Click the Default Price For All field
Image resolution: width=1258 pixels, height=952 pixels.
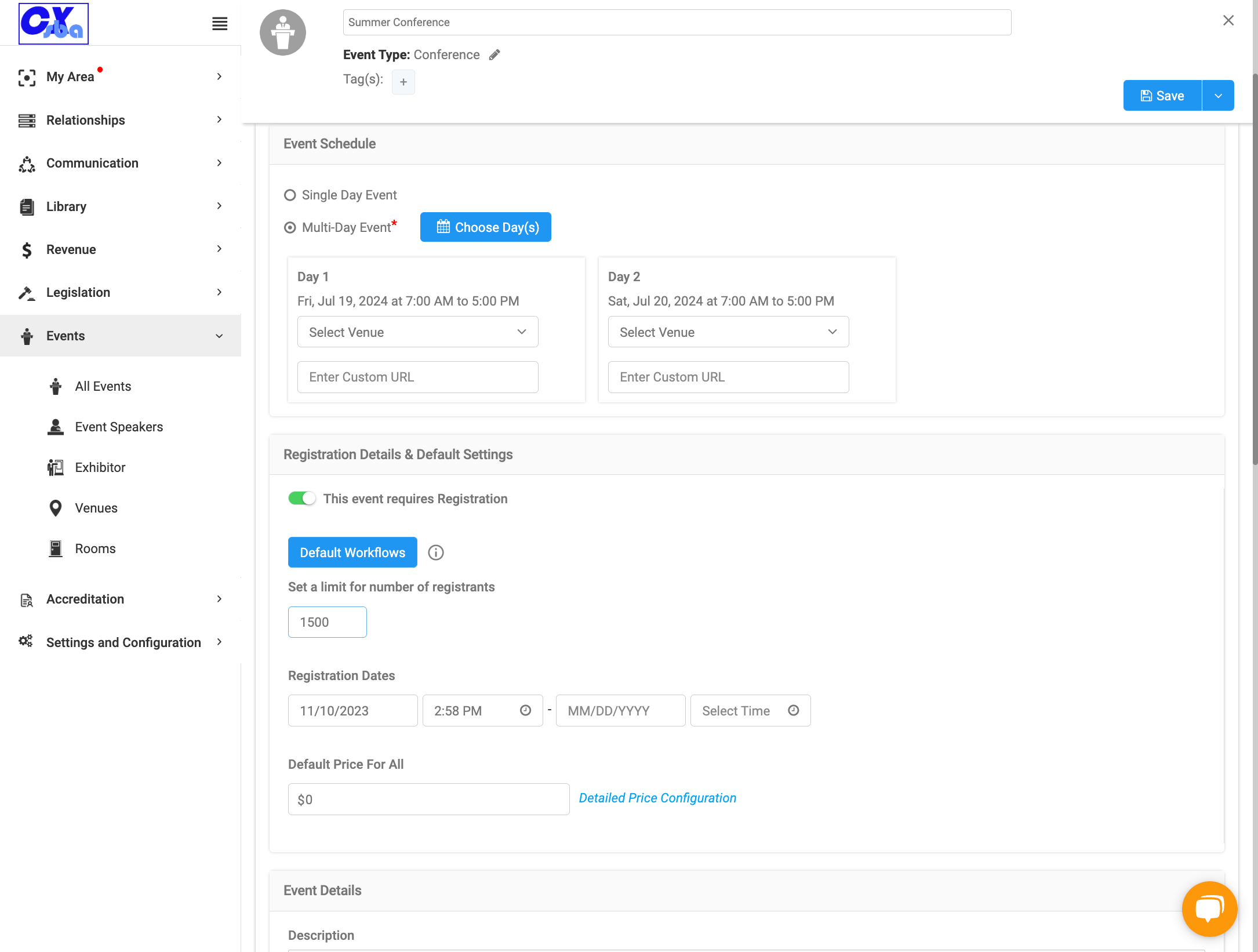coord(429,800)
